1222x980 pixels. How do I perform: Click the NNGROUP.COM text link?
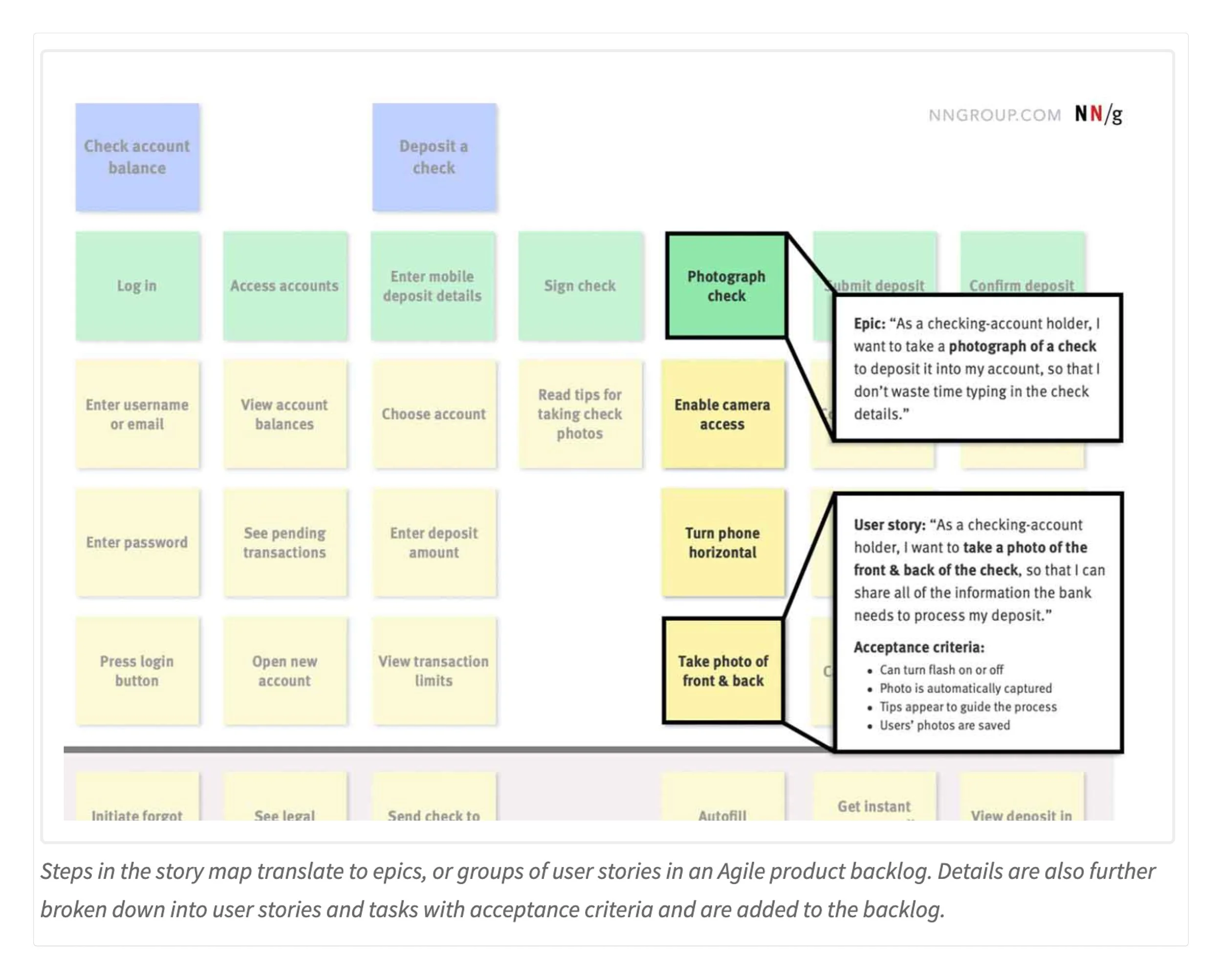(995, 116)
